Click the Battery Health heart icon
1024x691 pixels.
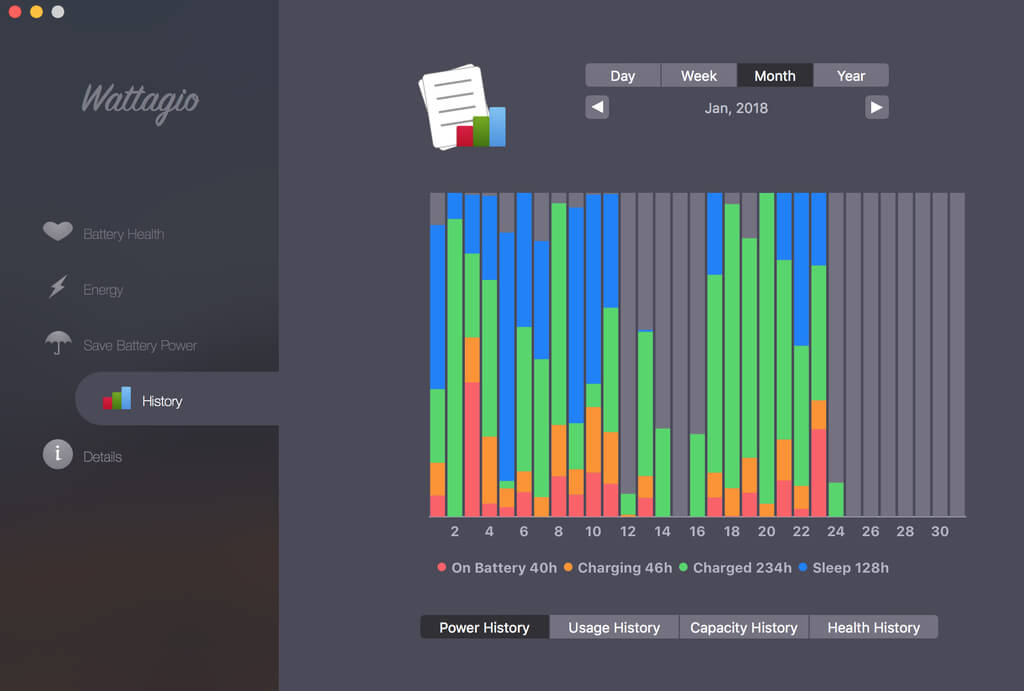click(58, 232)
